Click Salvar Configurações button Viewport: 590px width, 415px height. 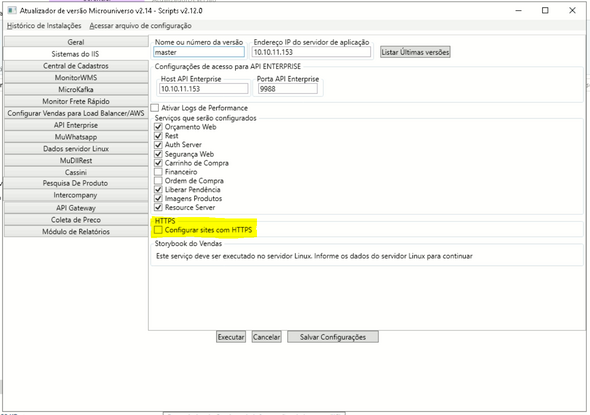pos(333,337)
